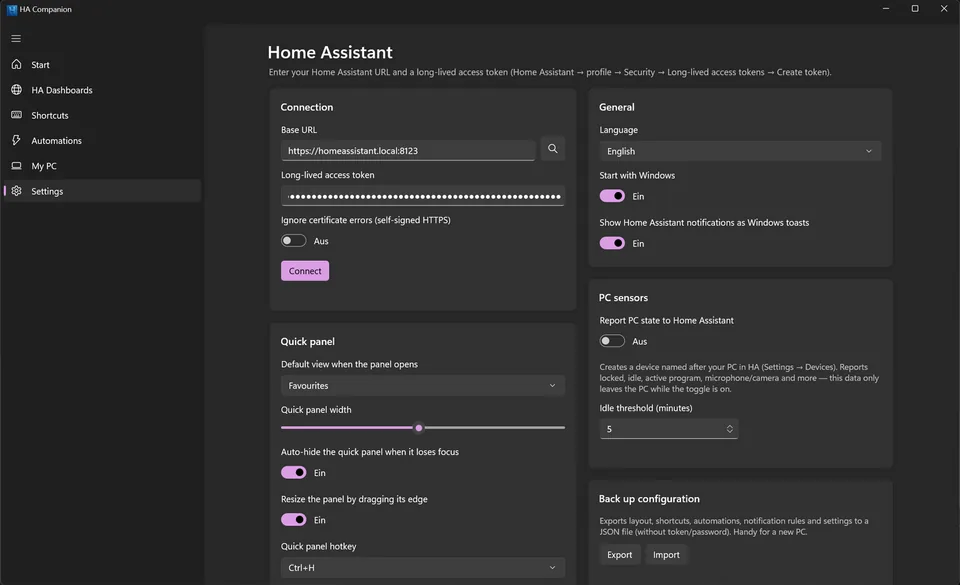The width and height of the screenshot is (960, 585).
Task: Click the Quick panel width slider handle
Action: (419, 428)
